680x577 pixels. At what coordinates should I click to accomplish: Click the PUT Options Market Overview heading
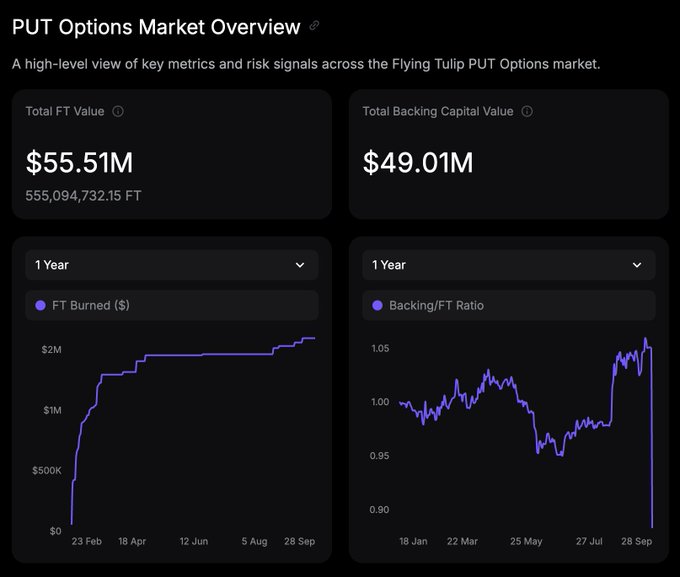(x=156, y=27)
